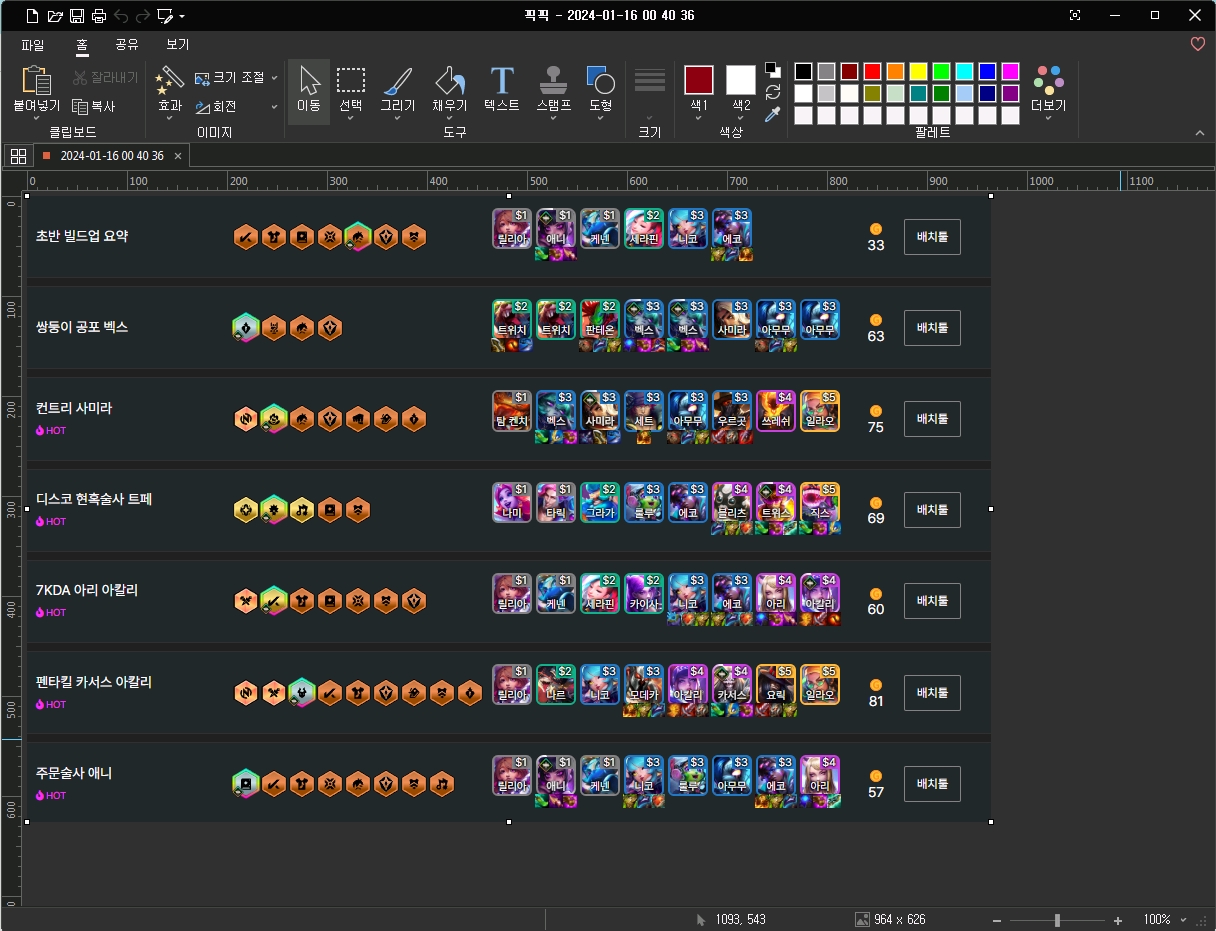Open the 회전 dropdown arrow
The width and height of the screenshot is (1216, 931).
click(x=274, y=106)
